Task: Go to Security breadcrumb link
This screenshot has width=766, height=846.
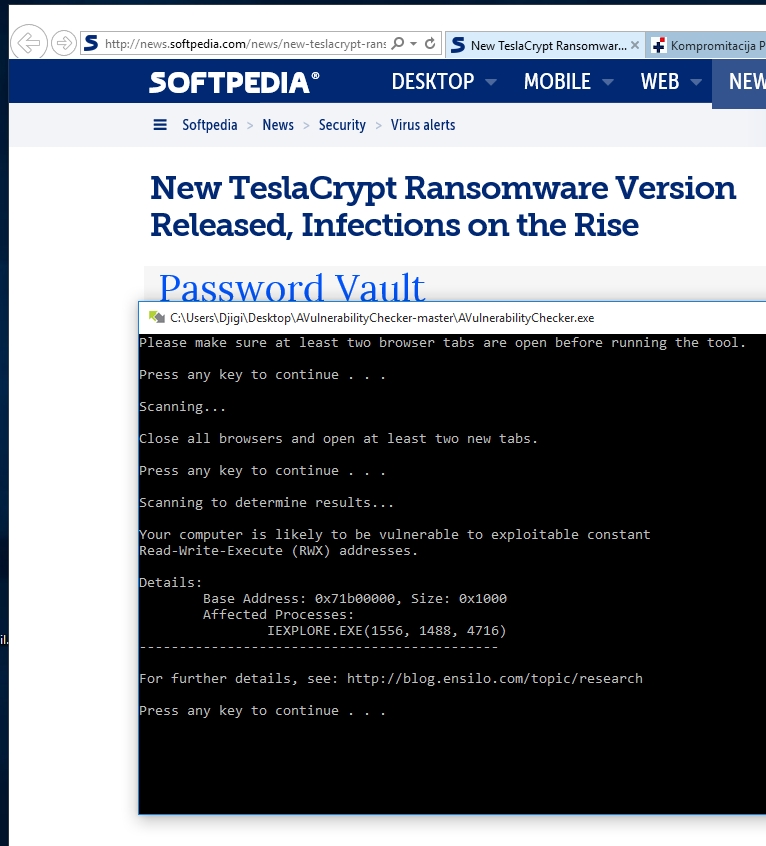Action: (x=342, y=125)
